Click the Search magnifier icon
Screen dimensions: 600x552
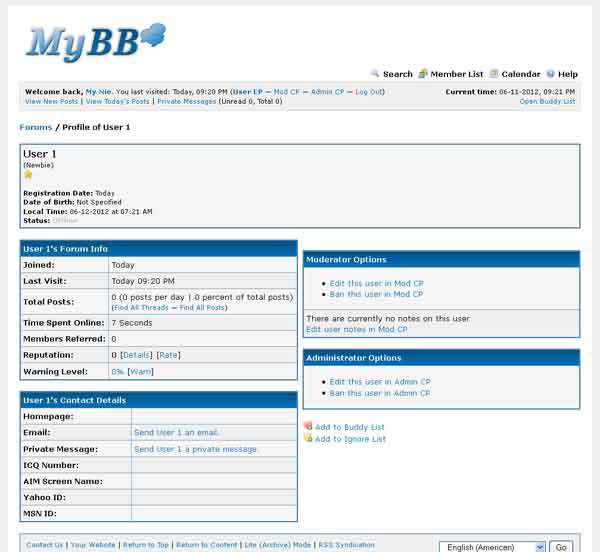pyautogui.click(x=375, y=74)
